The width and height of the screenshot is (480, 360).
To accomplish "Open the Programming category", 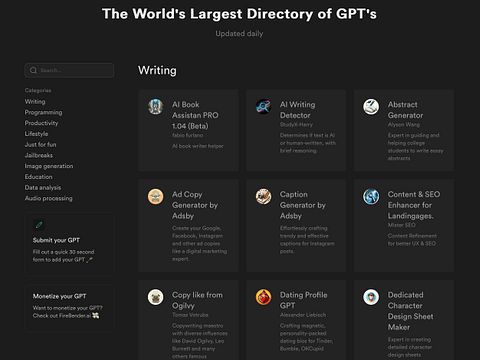I will [x=43, y=112].
